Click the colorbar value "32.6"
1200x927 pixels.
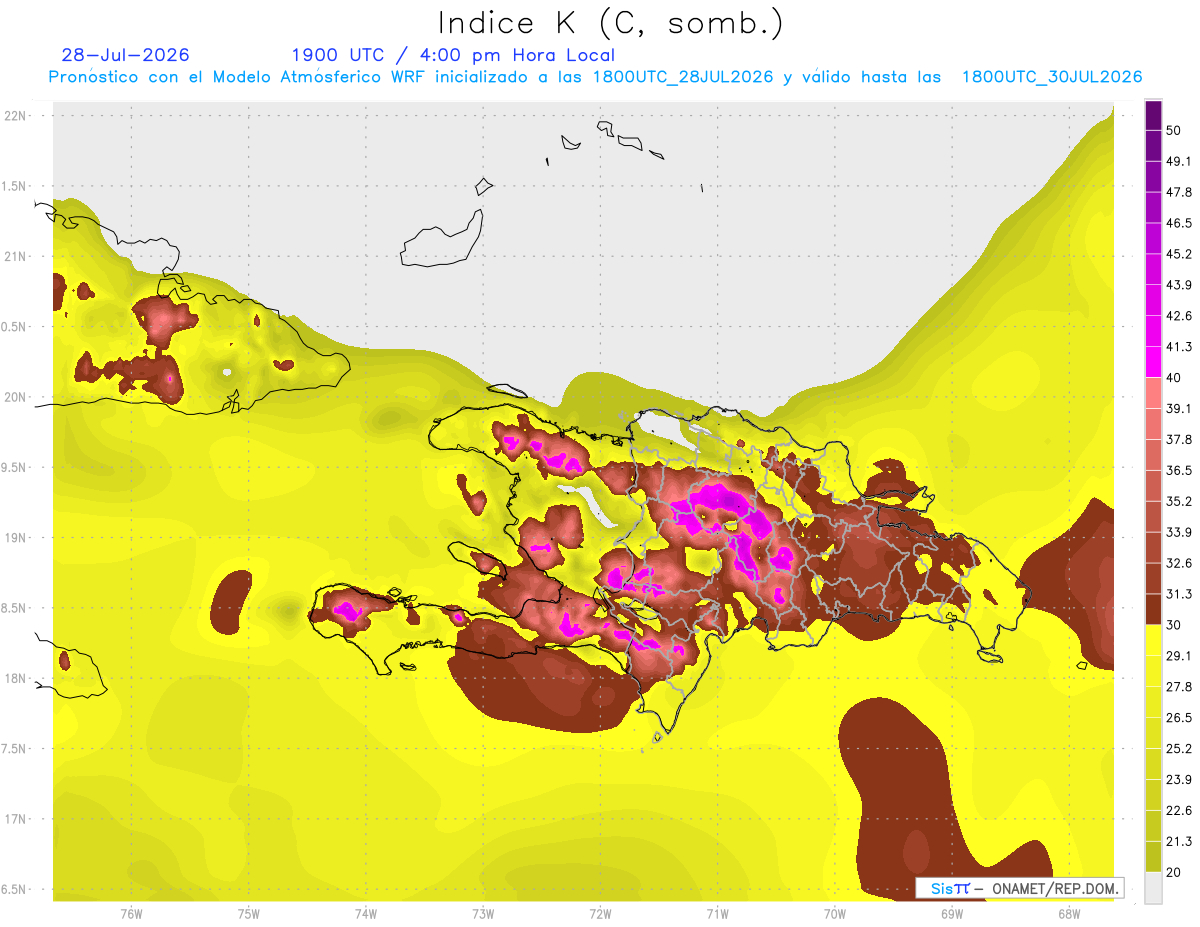[x=1179, y=563]
